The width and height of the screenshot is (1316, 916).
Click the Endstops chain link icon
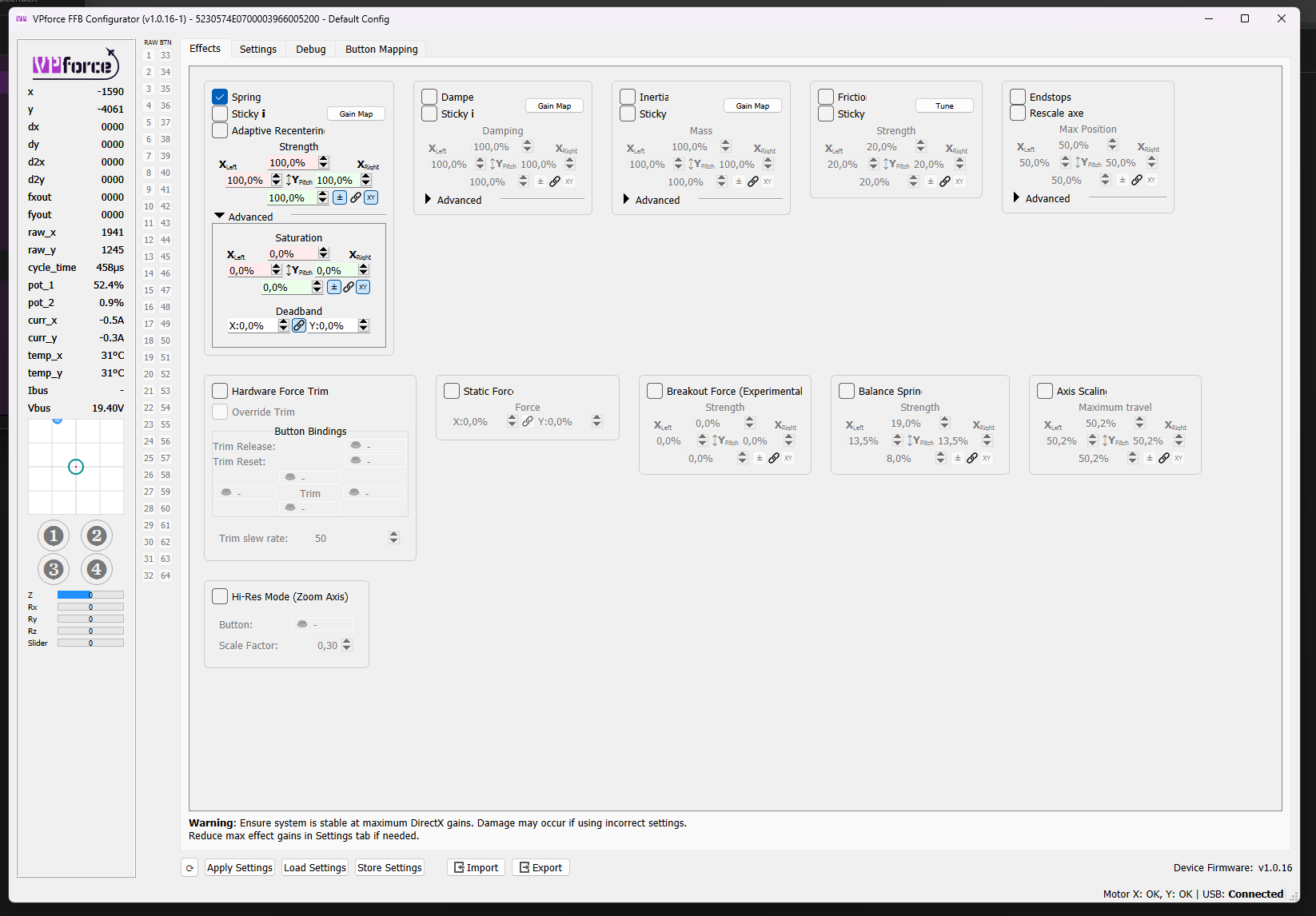click(1137, 180)
